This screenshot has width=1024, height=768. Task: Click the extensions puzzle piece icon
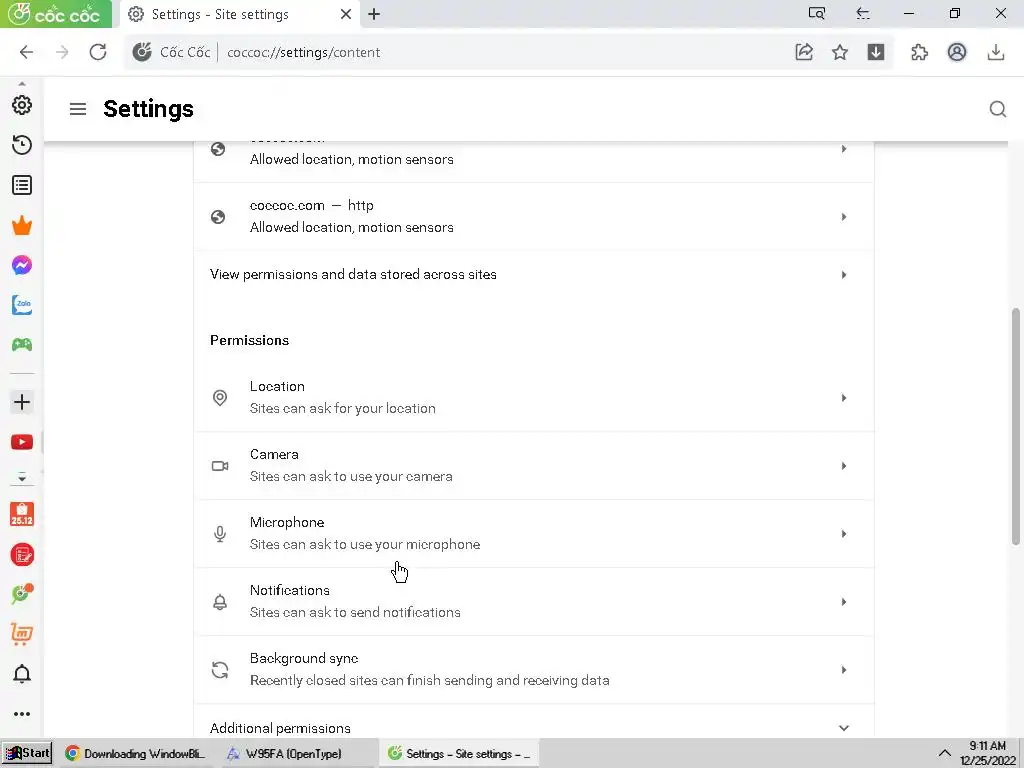tap(919, 52)
